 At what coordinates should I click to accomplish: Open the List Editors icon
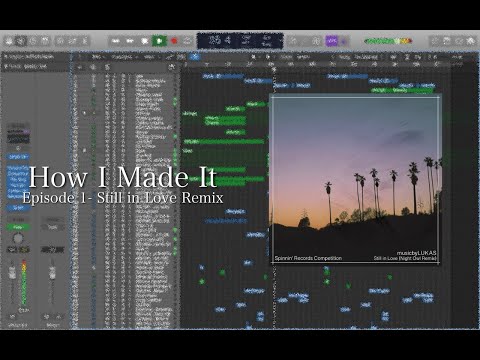(x=435, y=41)
